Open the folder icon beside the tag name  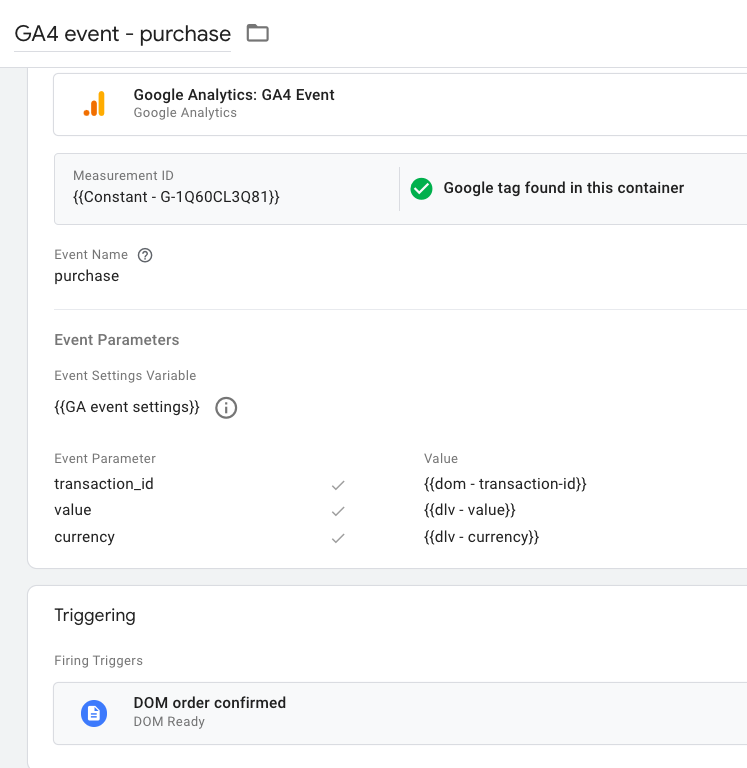click(258, 33)
